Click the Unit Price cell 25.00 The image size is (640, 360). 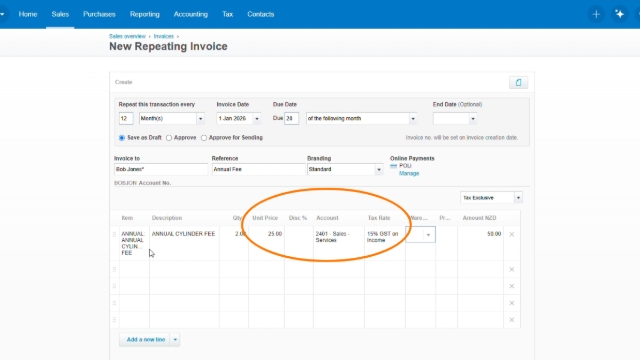pos(266,243)
